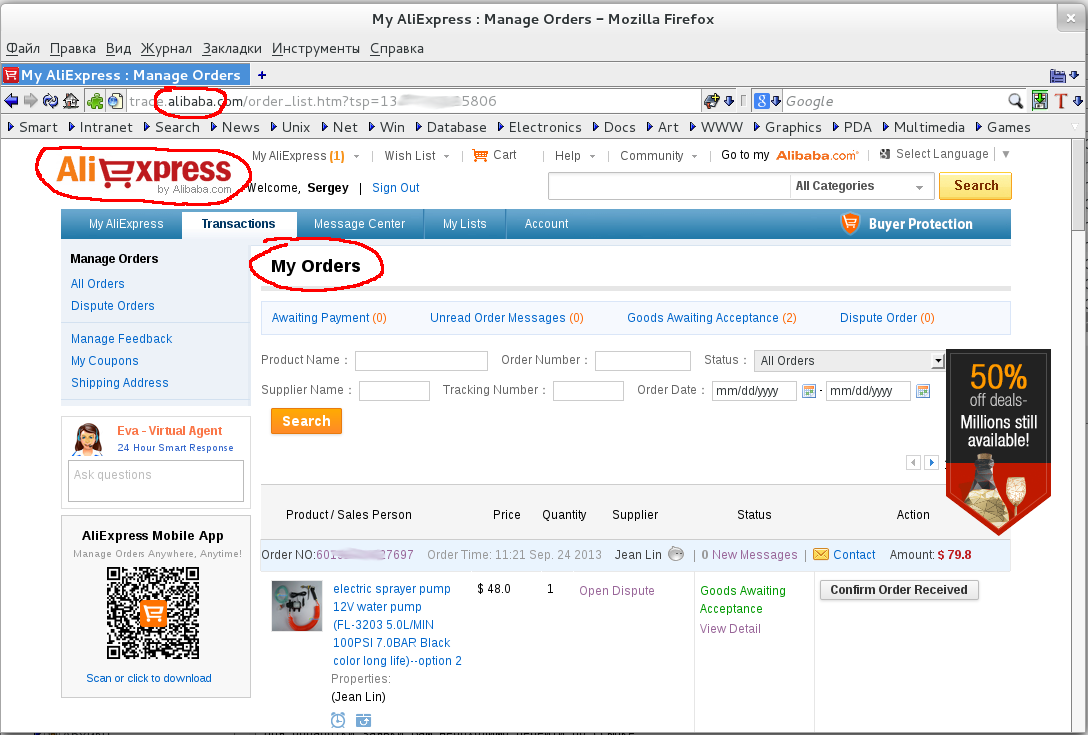Click the list-all-tabs icon
The image size is (1088, 735).
click(1057, 76)
